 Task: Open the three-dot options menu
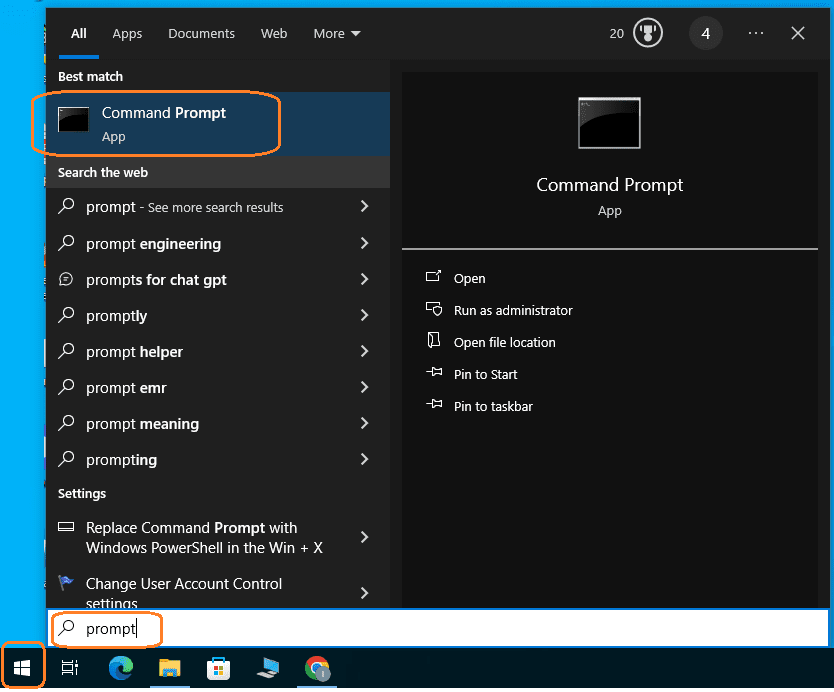point(756,33)
